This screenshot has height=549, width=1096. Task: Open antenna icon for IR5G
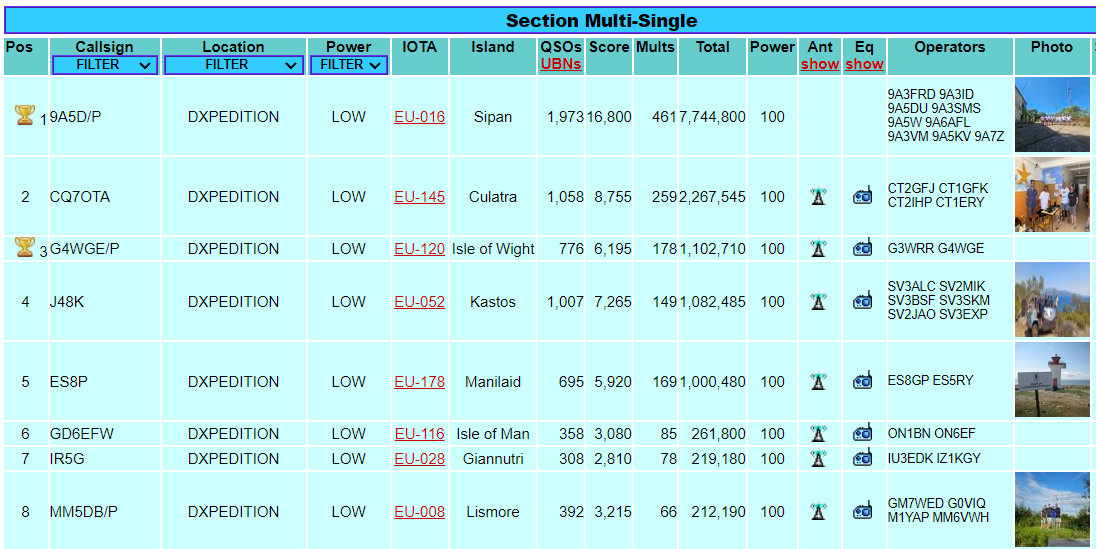(x=818, y=459)
